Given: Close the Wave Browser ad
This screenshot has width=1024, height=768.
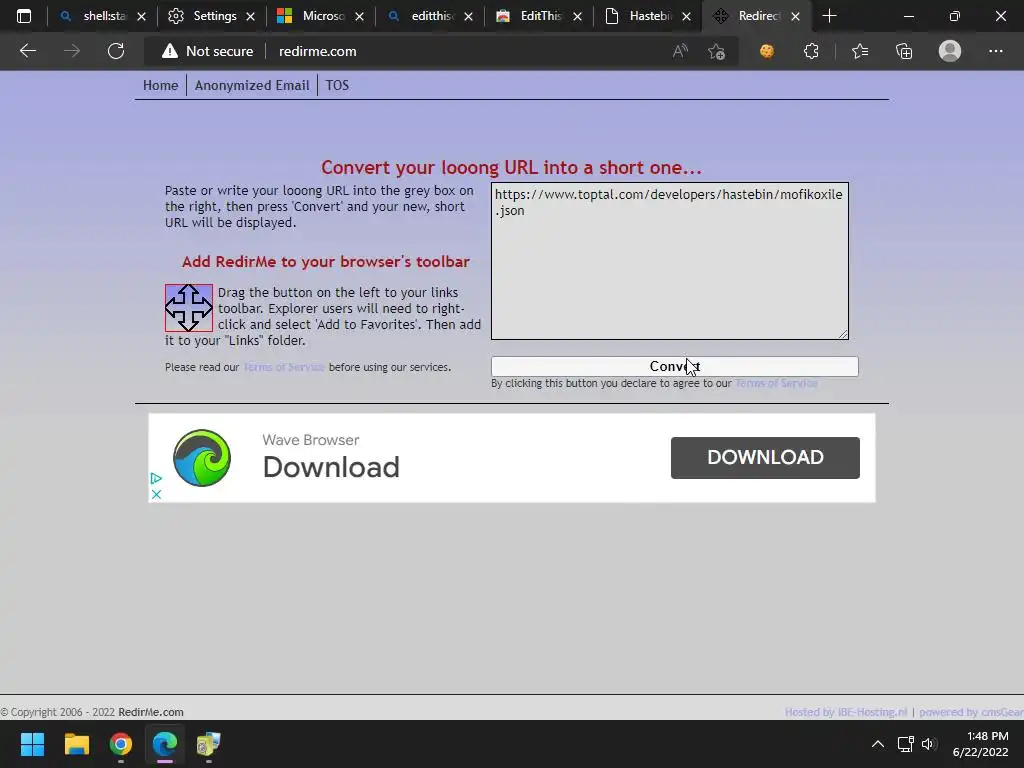Looking at the screenshot, I should click(156, 494).
